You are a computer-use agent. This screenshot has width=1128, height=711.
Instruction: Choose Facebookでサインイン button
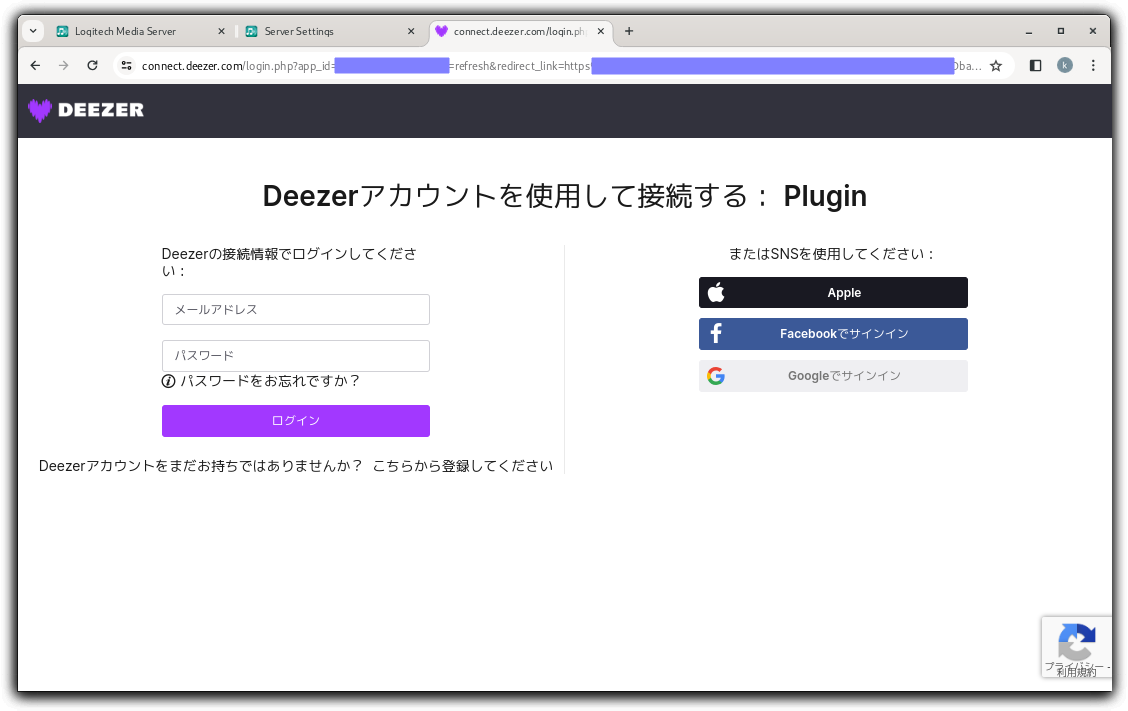point(833,334)
